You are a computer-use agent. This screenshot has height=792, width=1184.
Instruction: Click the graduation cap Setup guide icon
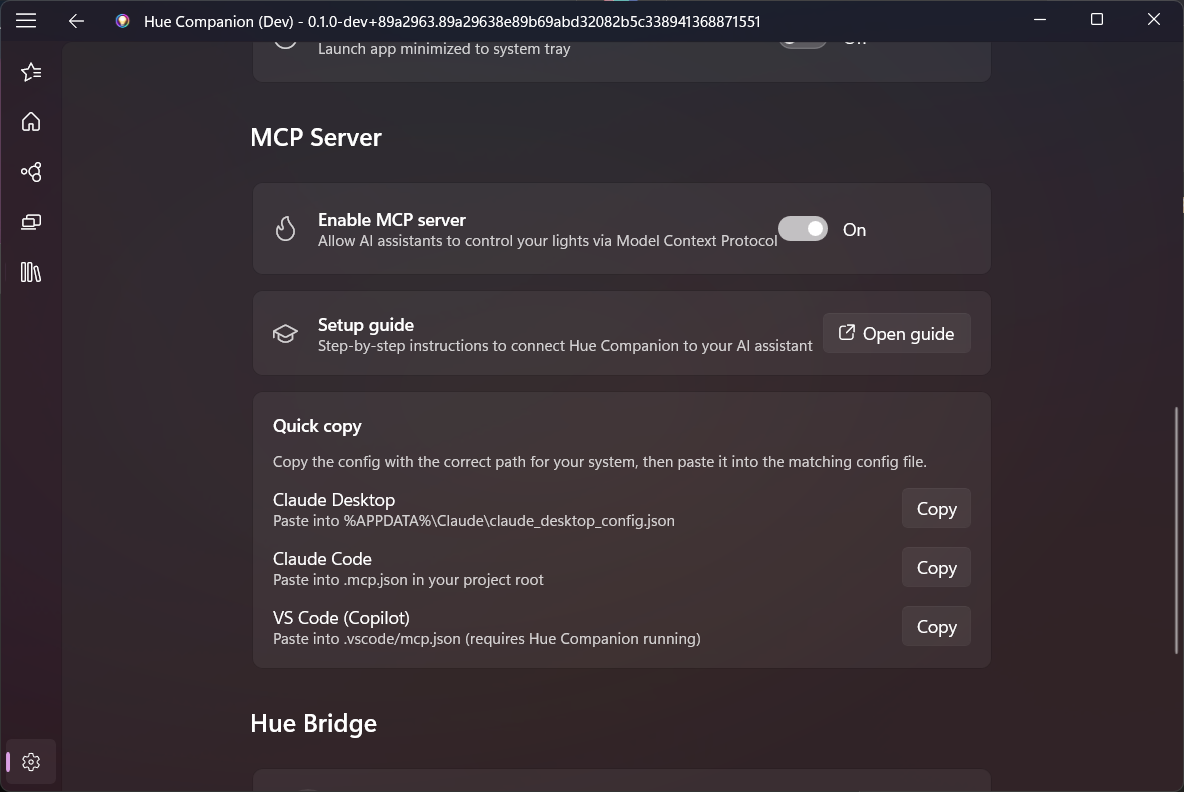[x=285, y=334]
